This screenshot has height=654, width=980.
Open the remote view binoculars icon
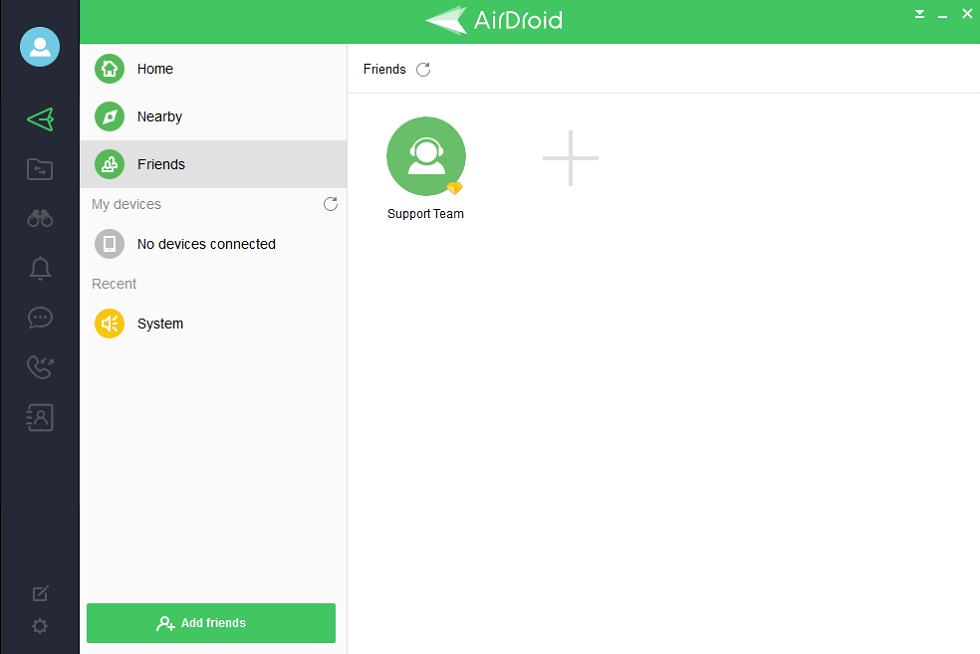click(x=40, y=218)
